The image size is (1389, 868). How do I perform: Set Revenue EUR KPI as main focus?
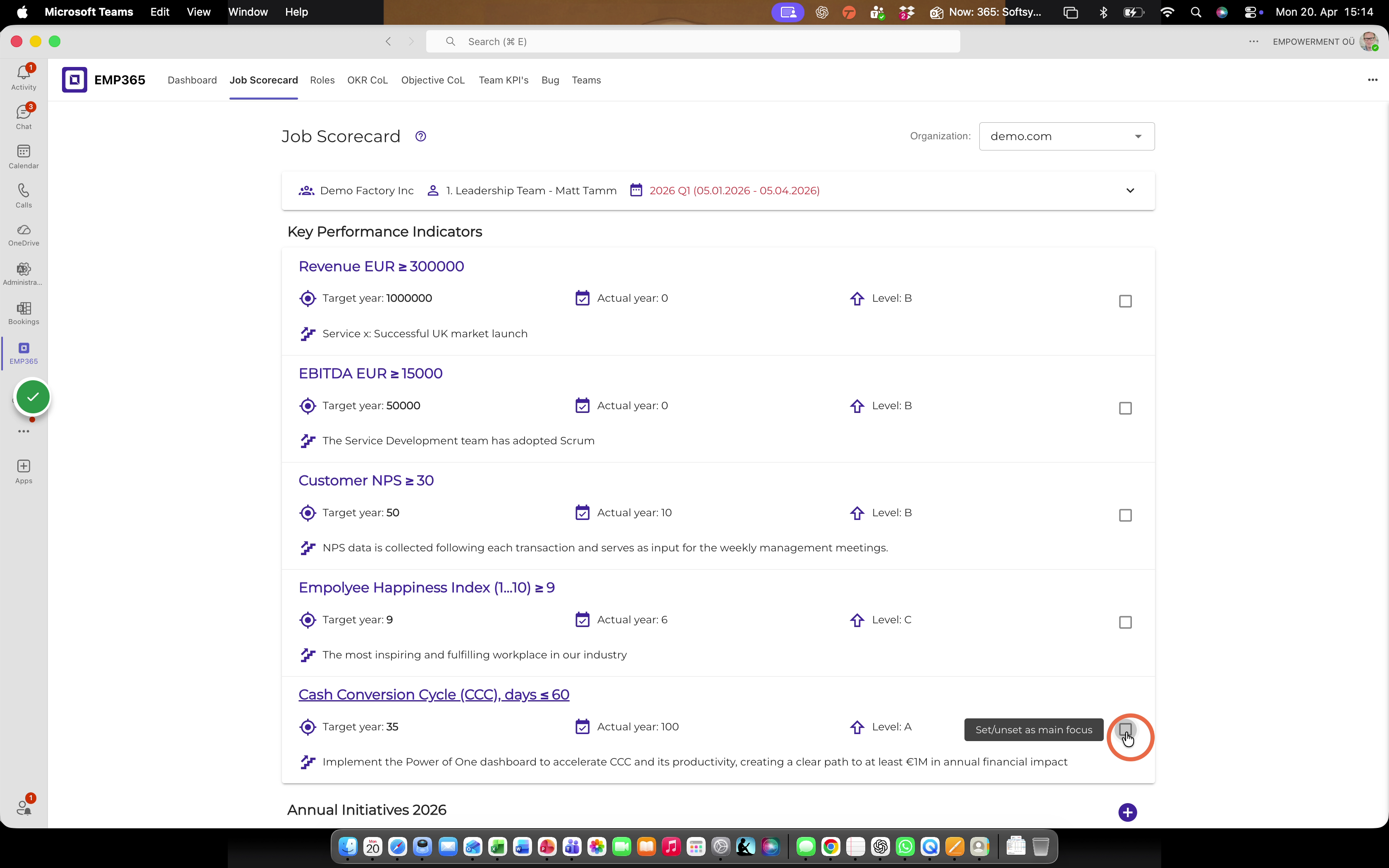tap(1125, 301)
